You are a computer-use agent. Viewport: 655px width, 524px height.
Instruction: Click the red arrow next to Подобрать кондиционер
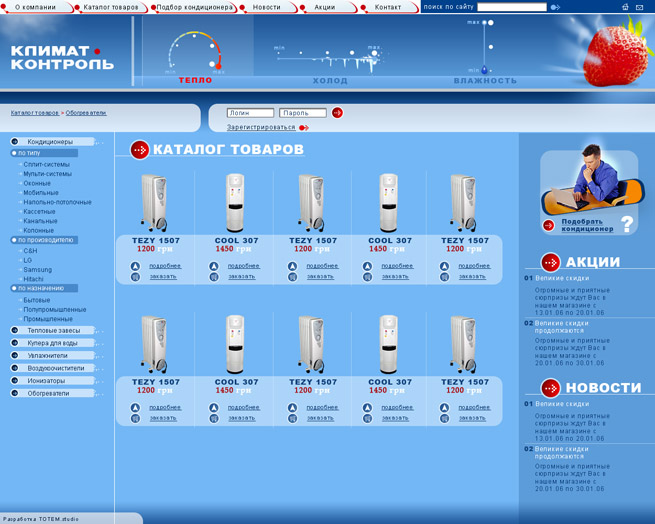[549, 224]
